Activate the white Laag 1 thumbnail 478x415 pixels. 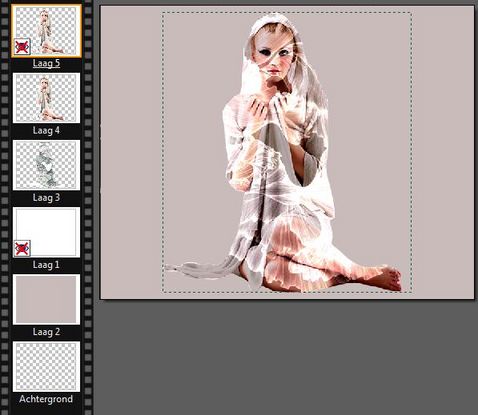(46, 232)
